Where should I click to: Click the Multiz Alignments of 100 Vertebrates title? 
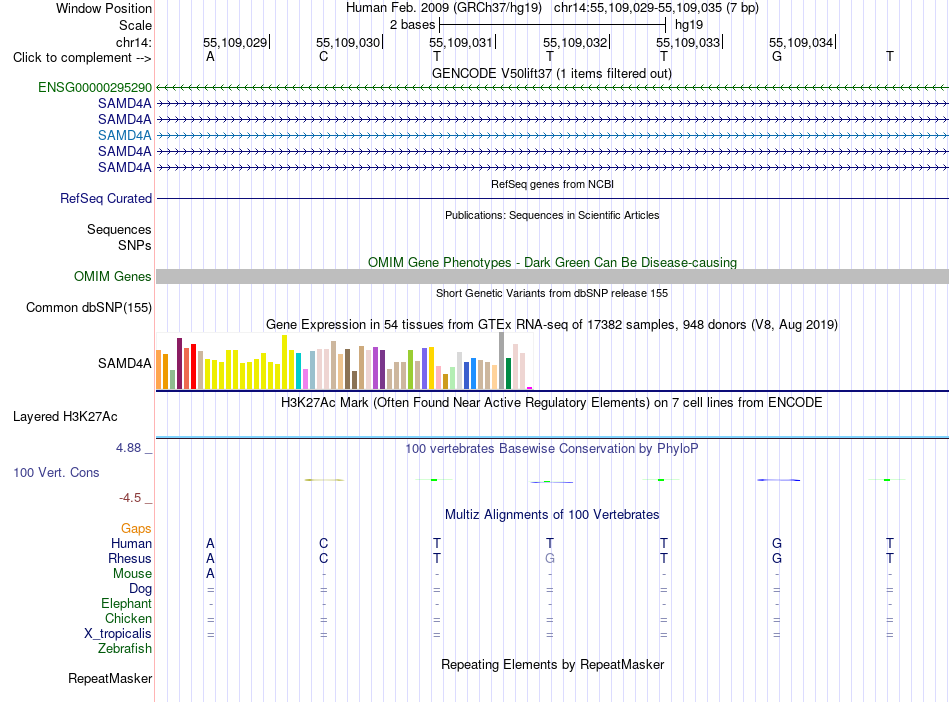[552, 514]
